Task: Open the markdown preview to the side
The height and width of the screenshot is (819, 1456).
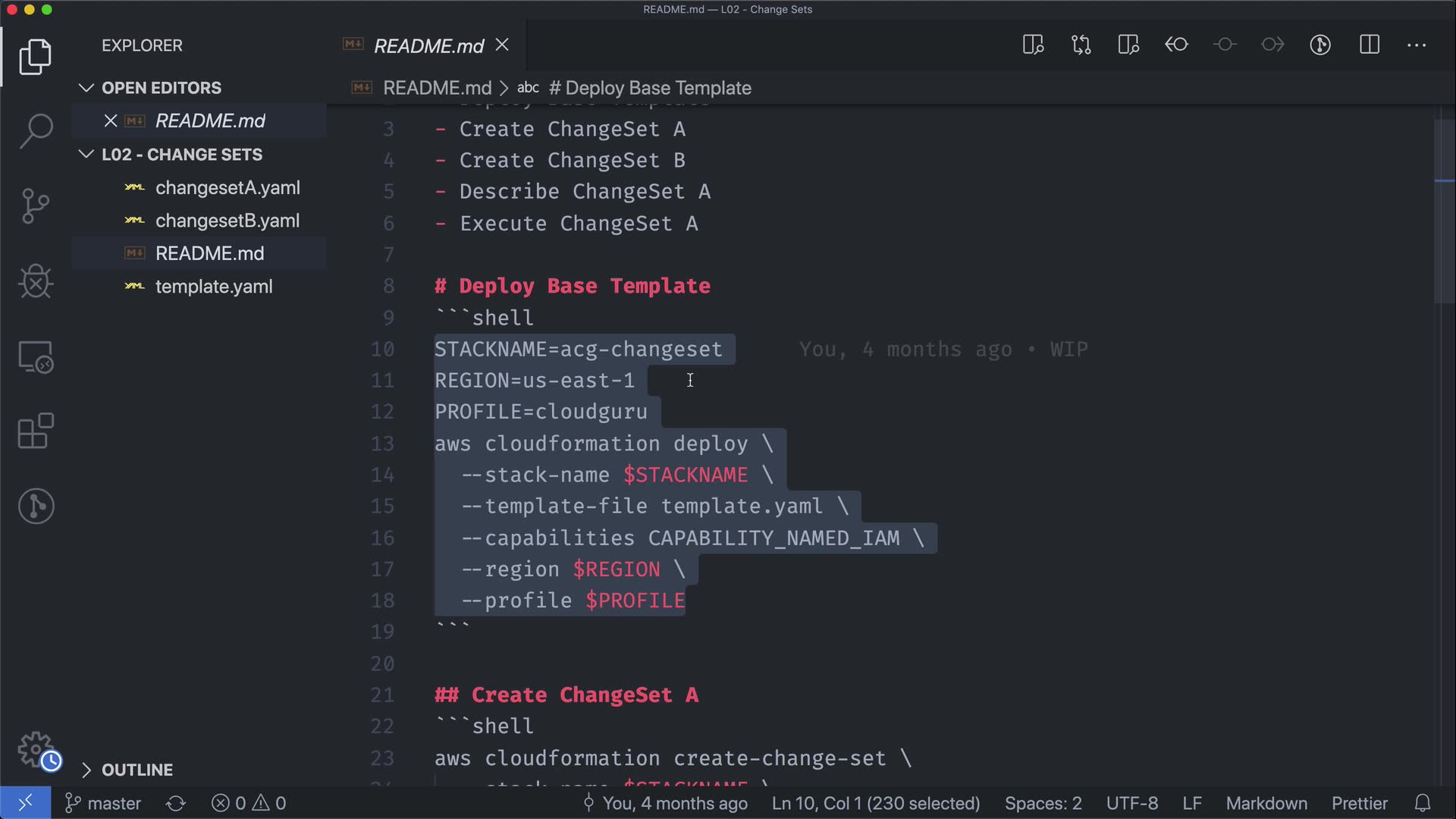Action: point(1033,45)
